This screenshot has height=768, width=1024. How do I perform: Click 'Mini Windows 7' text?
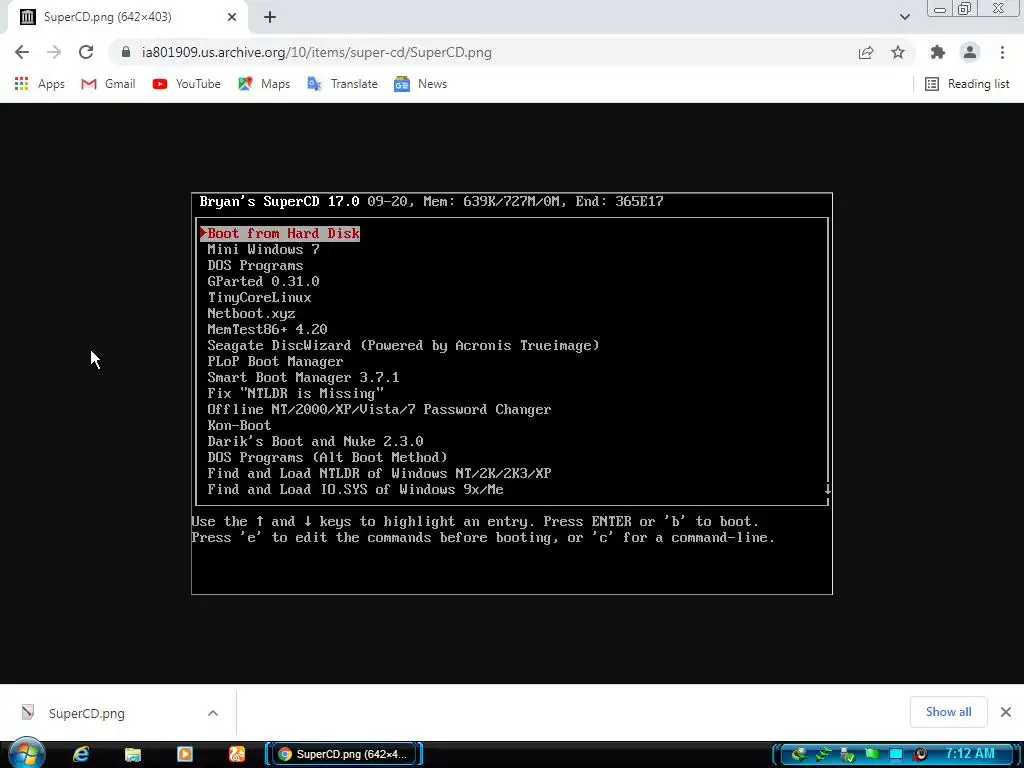[263, 249]
